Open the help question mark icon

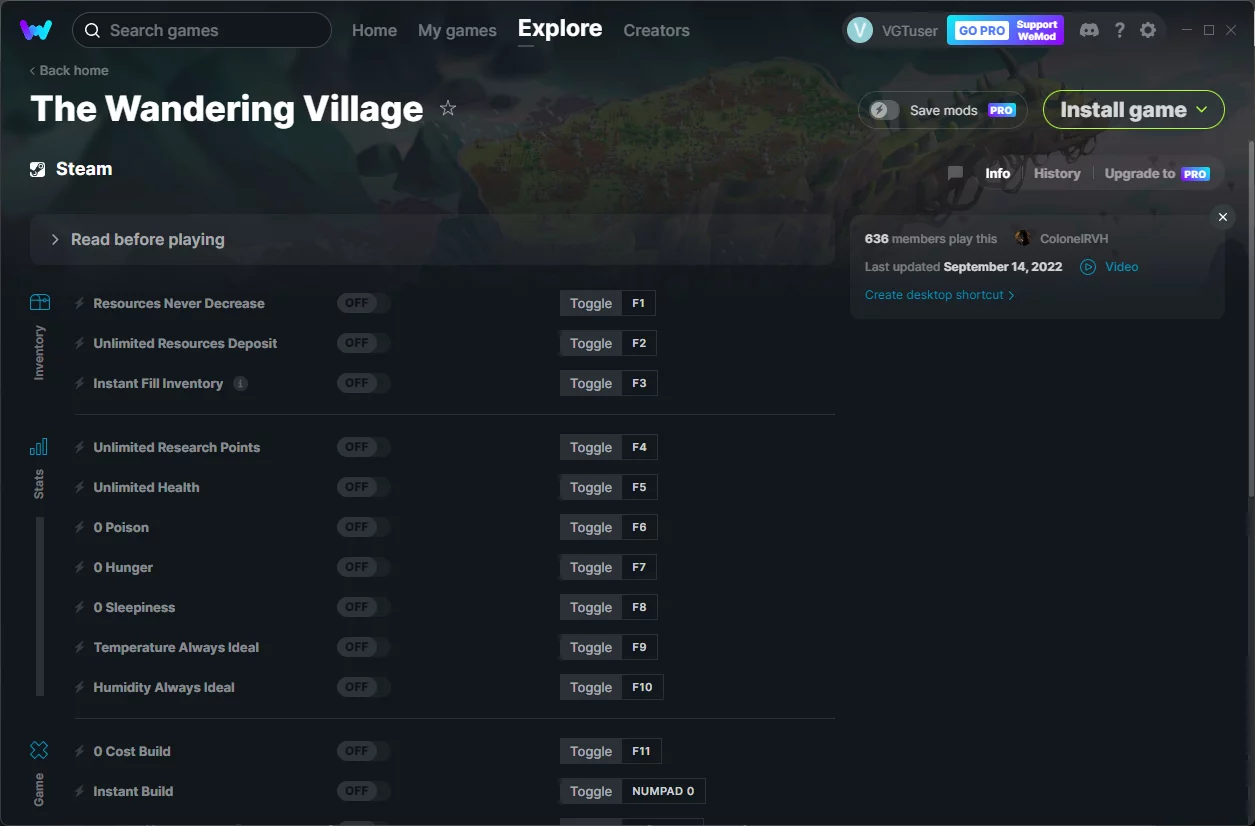[1119, 30]
